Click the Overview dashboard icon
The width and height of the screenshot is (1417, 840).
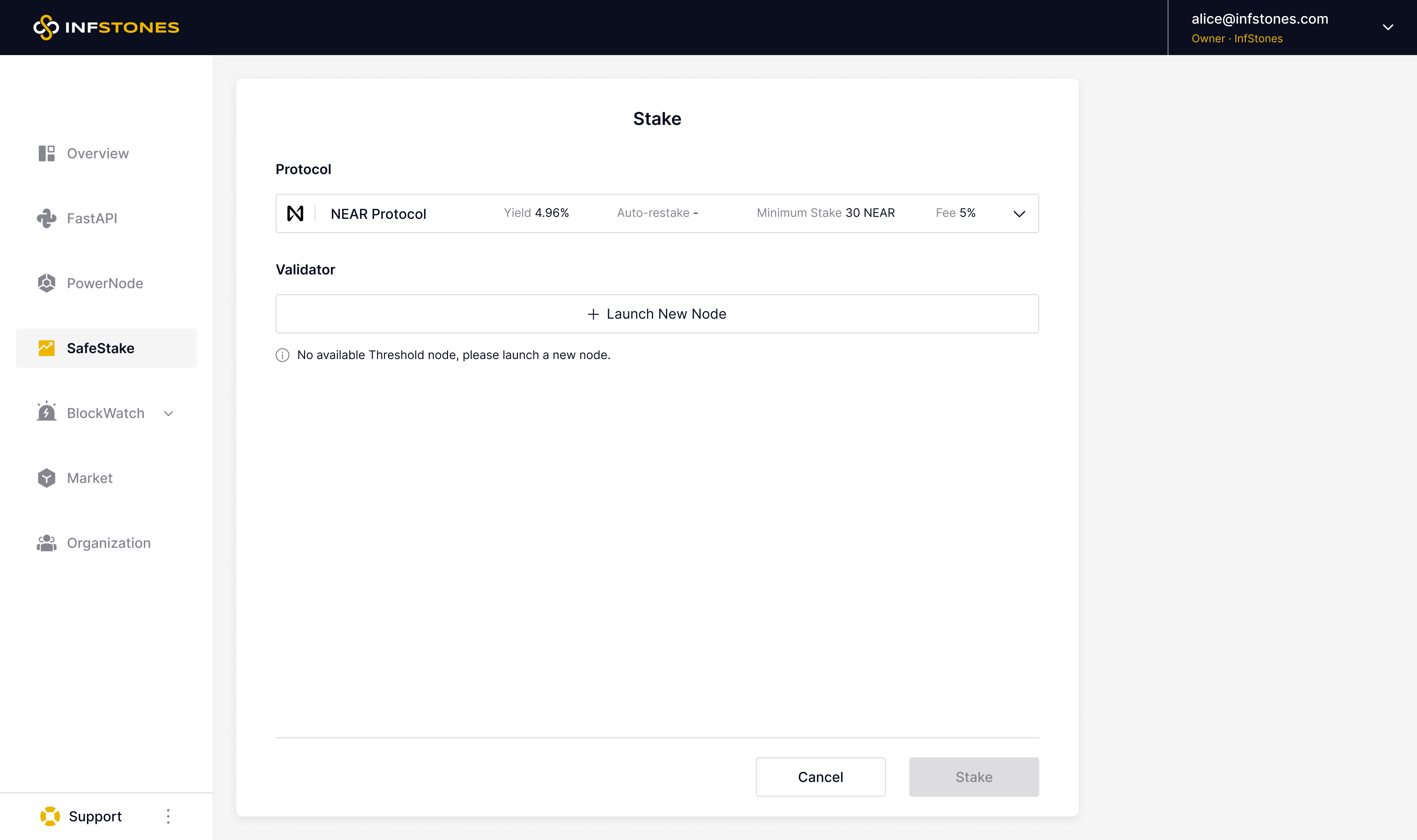click(x=47, y=153)
